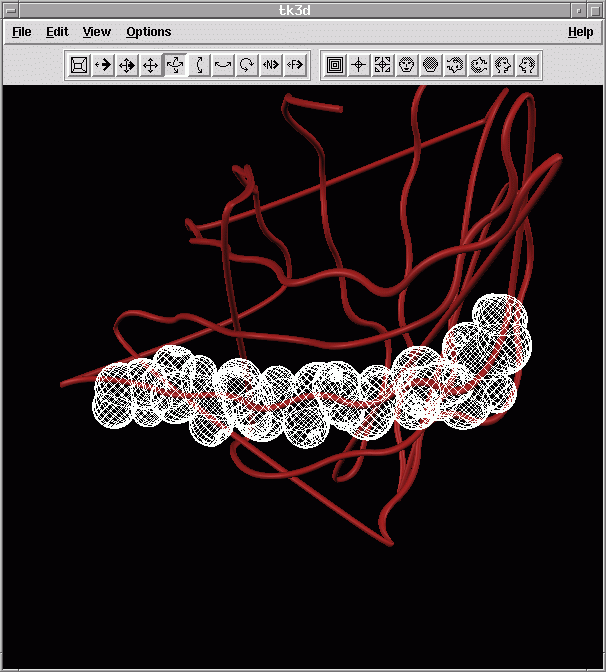Open the window menu button in title bar
The image size is (606, 672).
pyautogui.click(x=11, y=10)
